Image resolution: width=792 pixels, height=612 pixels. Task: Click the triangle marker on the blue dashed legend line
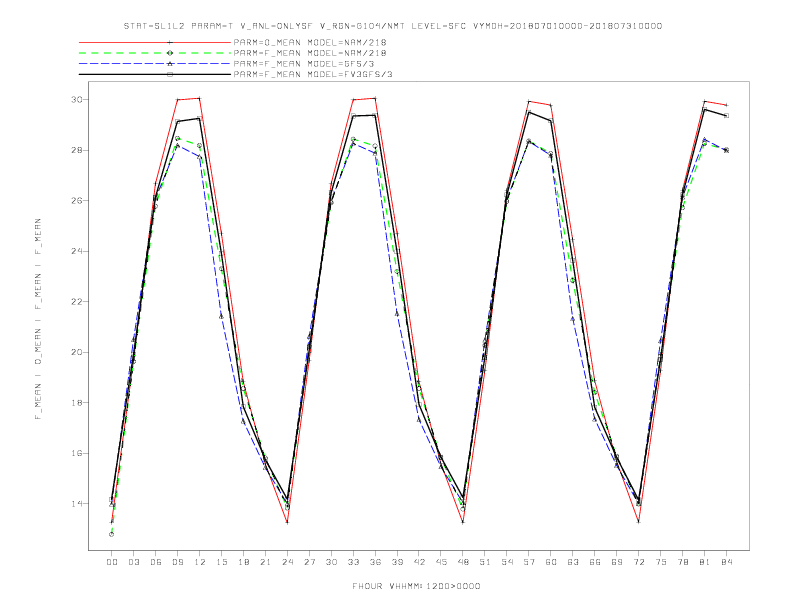pyautogui.click(x=170, y=64)
